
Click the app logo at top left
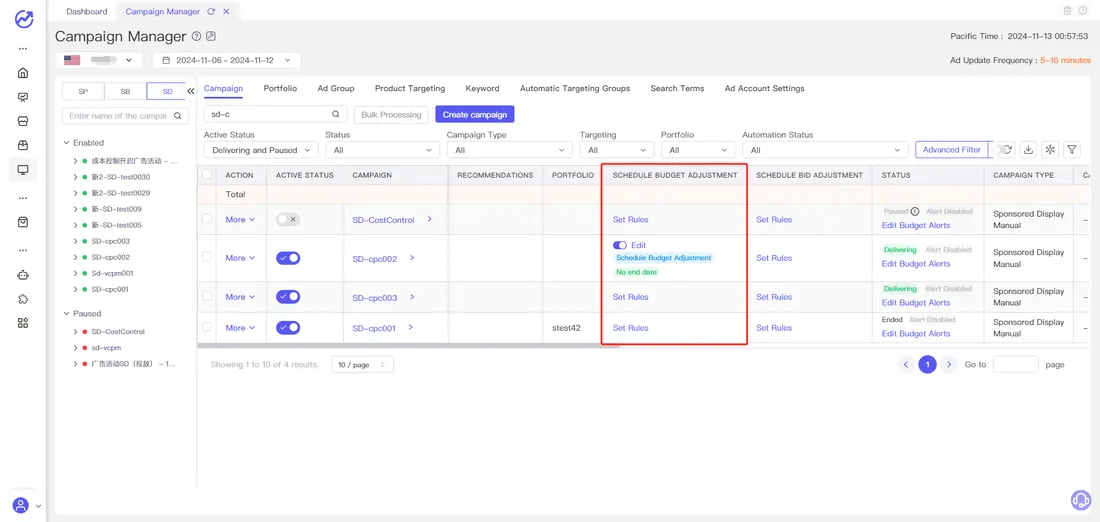[x=23, y=19]
